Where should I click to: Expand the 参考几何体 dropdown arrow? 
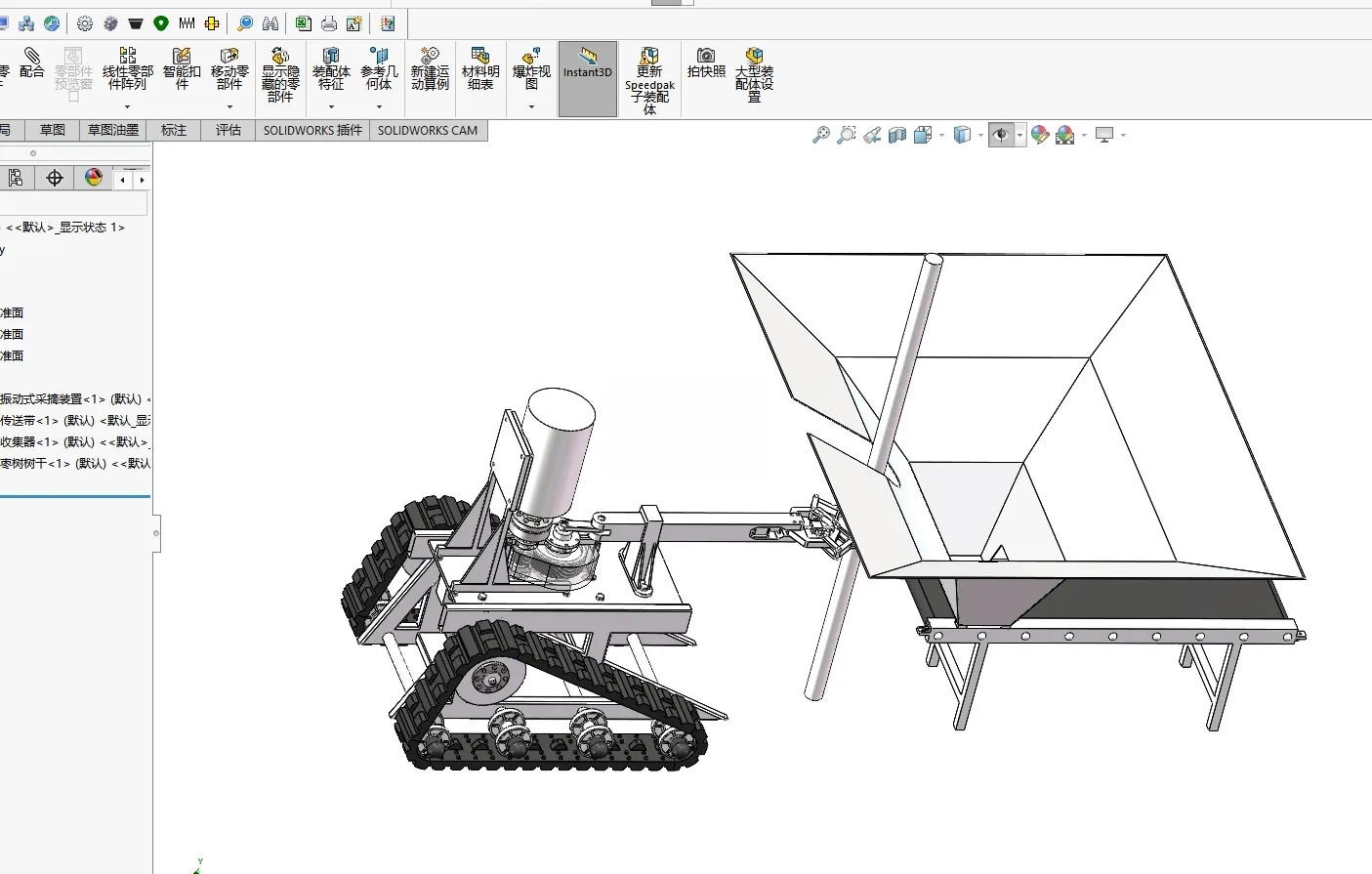[x=379, y=106]
